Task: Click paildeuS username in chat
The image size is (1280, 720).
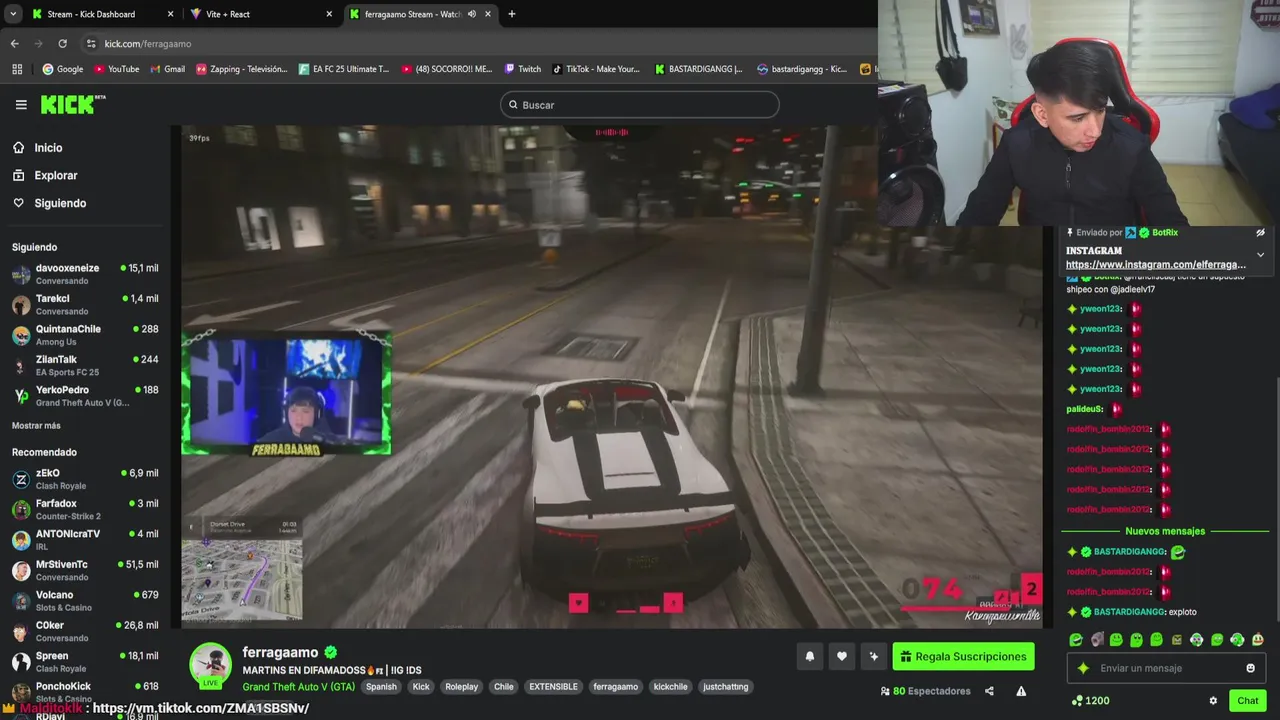Action: pyautogui.click(x=1085, y=409)
